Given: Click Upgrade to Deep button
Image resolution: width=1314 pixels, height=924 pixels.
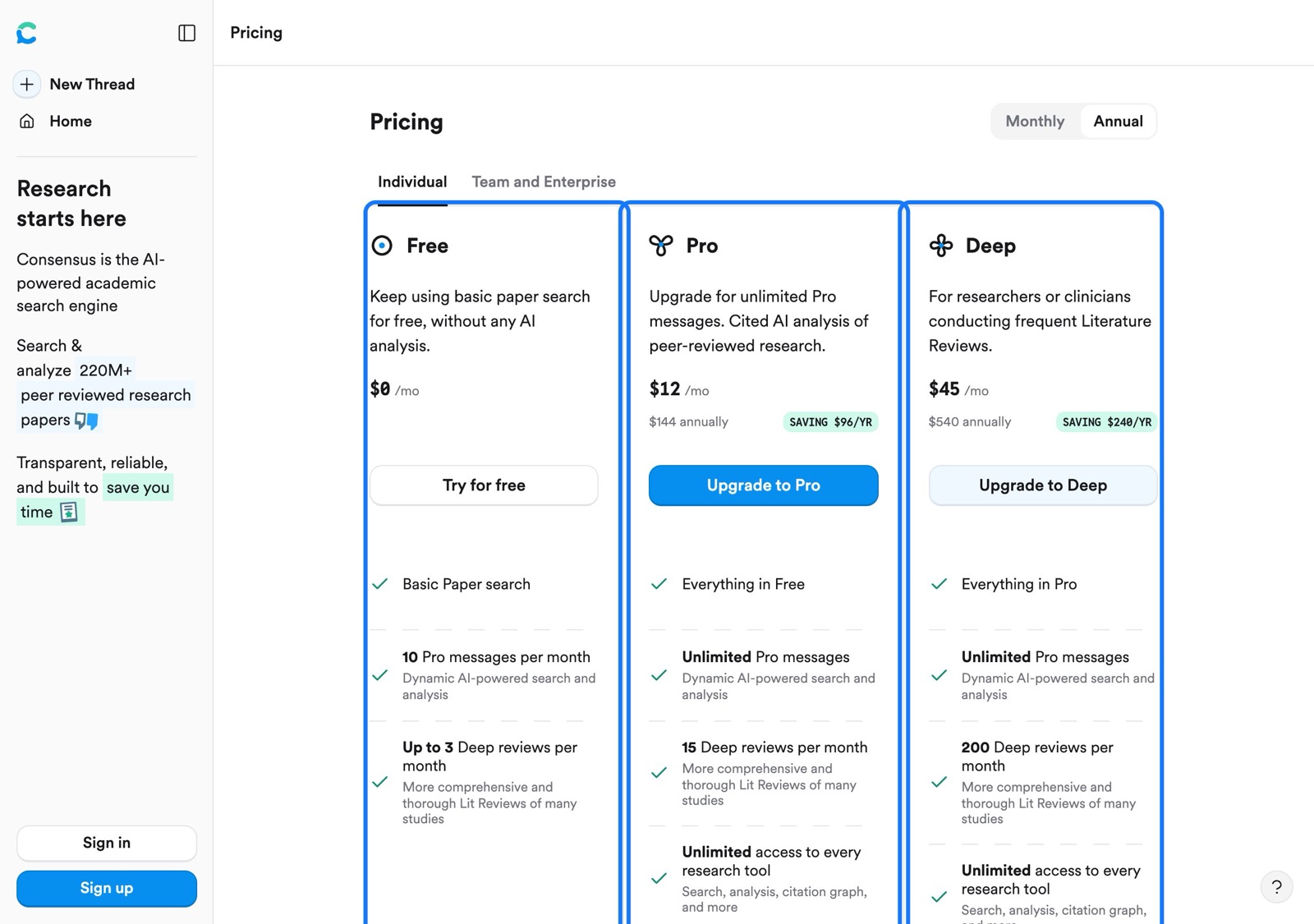Looking at the screenshot, I should [x=1043, y=485].
